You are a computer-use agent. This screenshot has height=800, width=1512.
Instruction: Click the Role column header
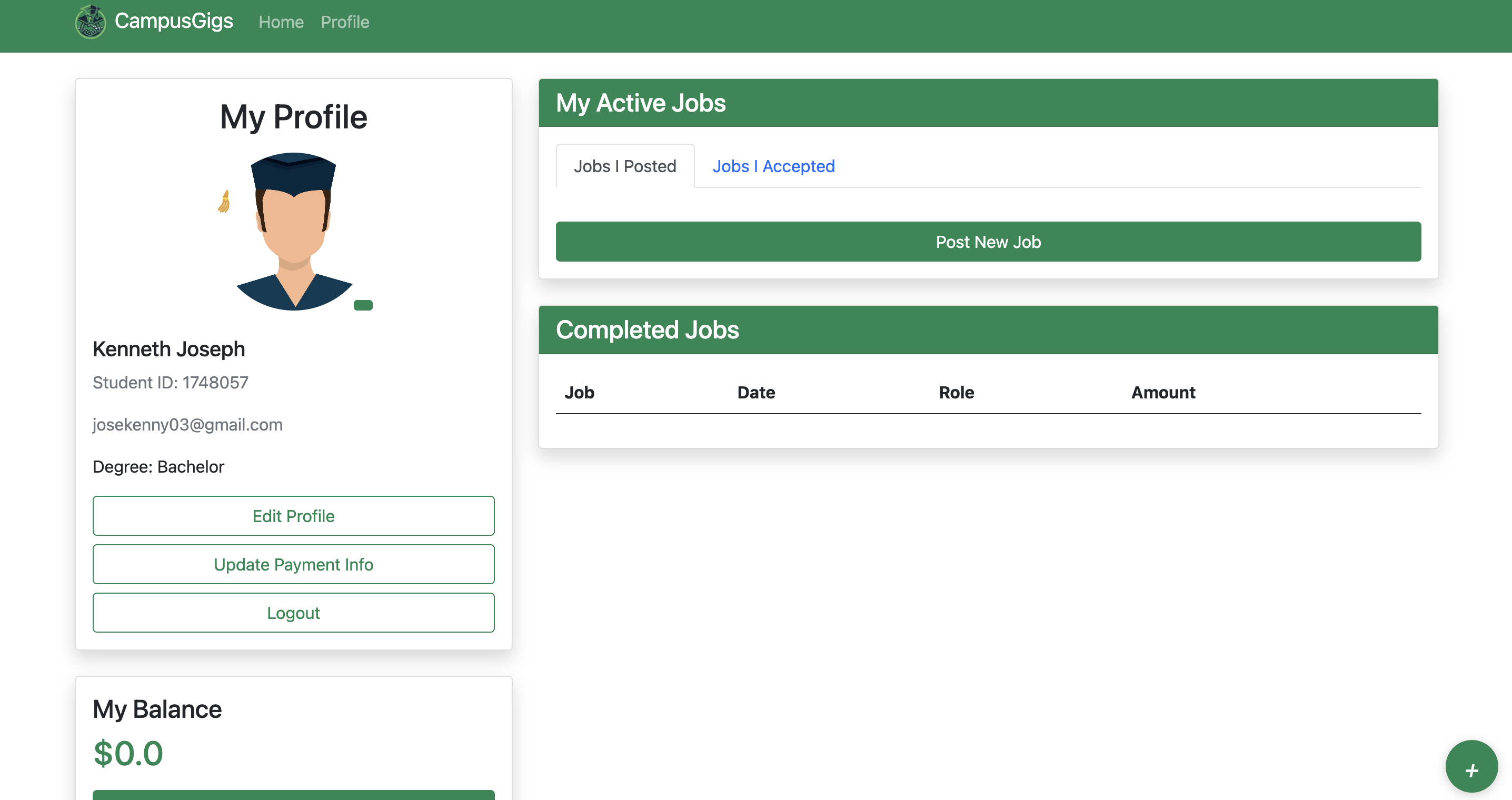pos(956,392)
